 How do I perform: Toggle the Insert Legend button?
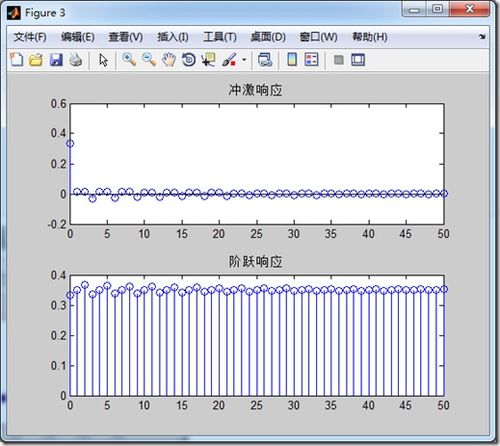click(x=312, y=60)
